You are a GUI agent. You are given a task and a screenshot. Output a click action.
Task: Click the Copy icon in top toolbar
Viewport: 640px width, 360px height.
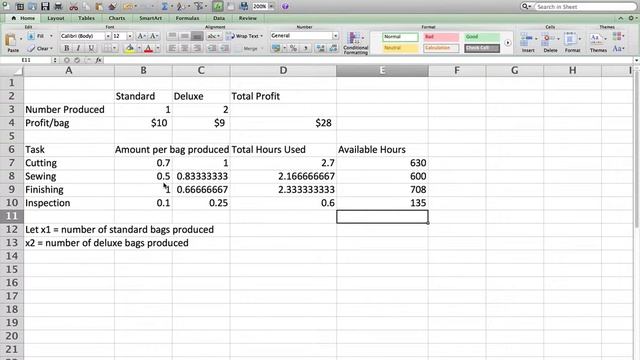(x=87, y=7)
